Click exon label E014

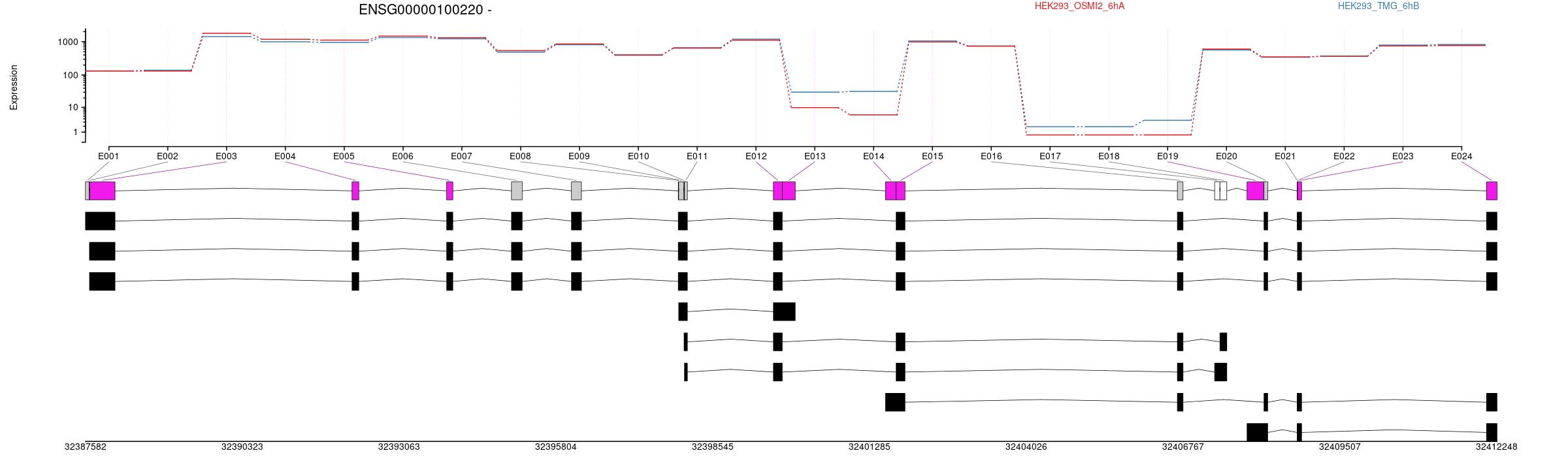pyautogui.click(x=874, y=156)
